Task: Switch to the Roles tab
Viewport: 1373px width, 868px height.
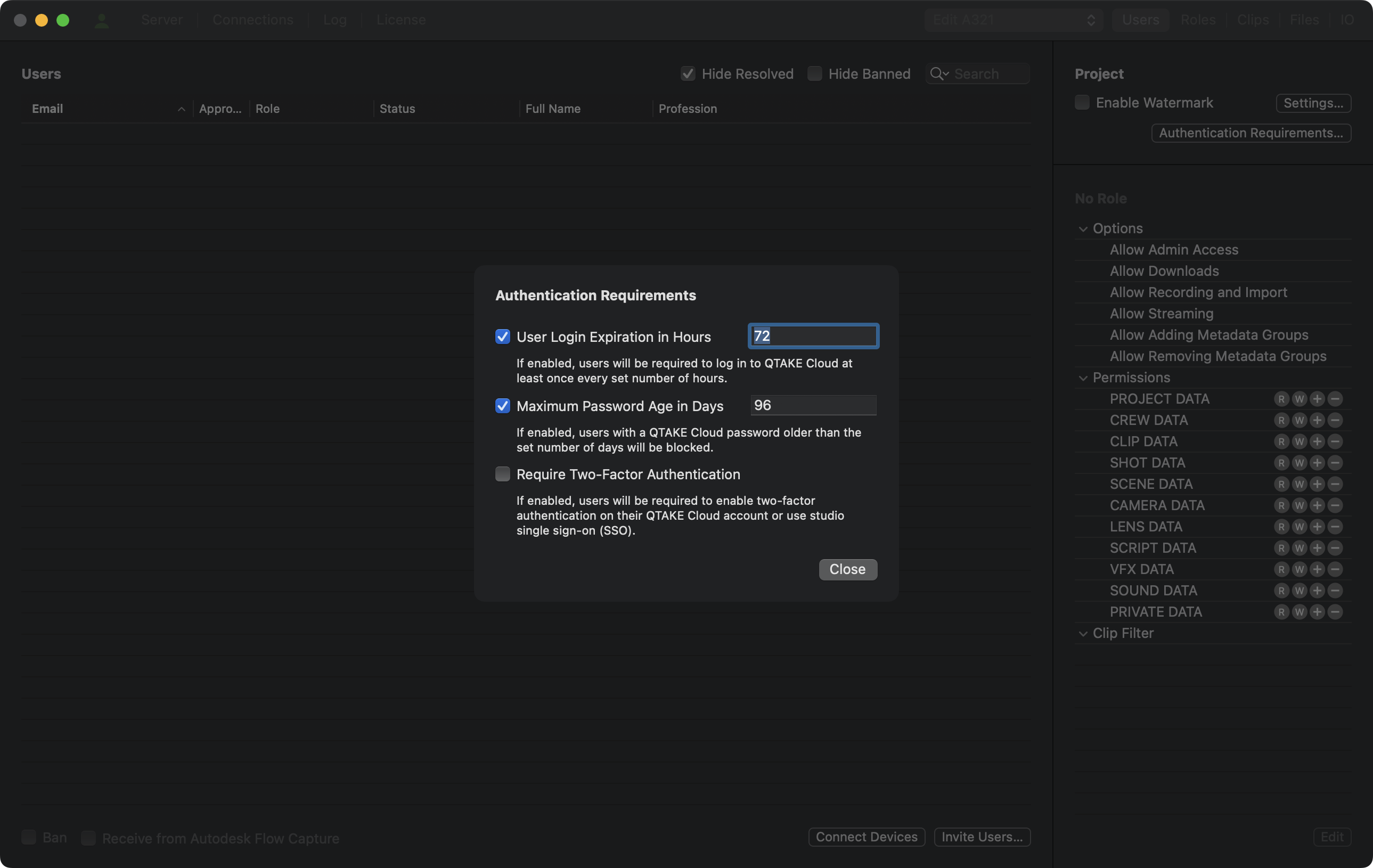Action: pos(1198,21)
